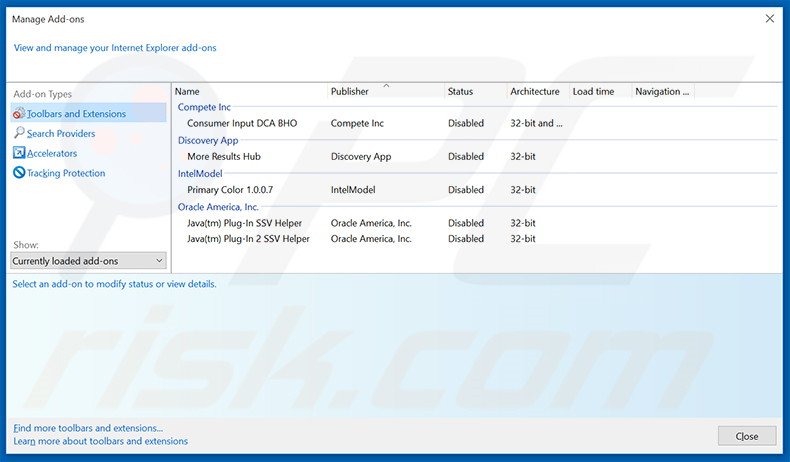This screenshot has height=462, width=790.
Task: Click the Accelerators icon
Action: point(18,153)
